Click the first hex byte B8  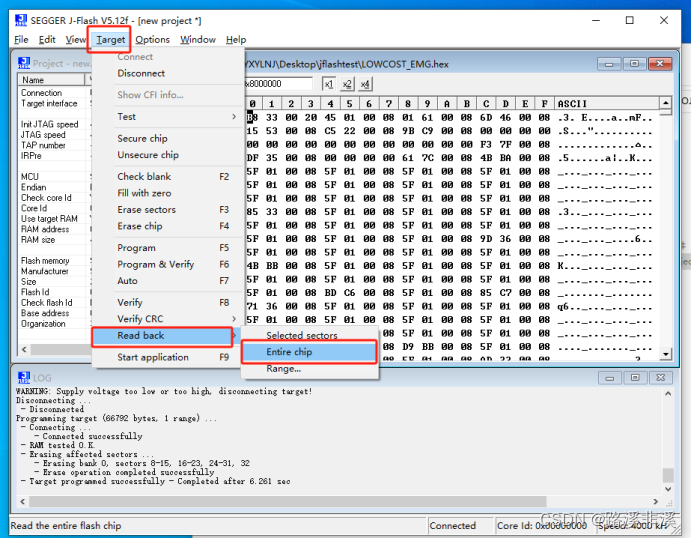(x=252, y=117)
